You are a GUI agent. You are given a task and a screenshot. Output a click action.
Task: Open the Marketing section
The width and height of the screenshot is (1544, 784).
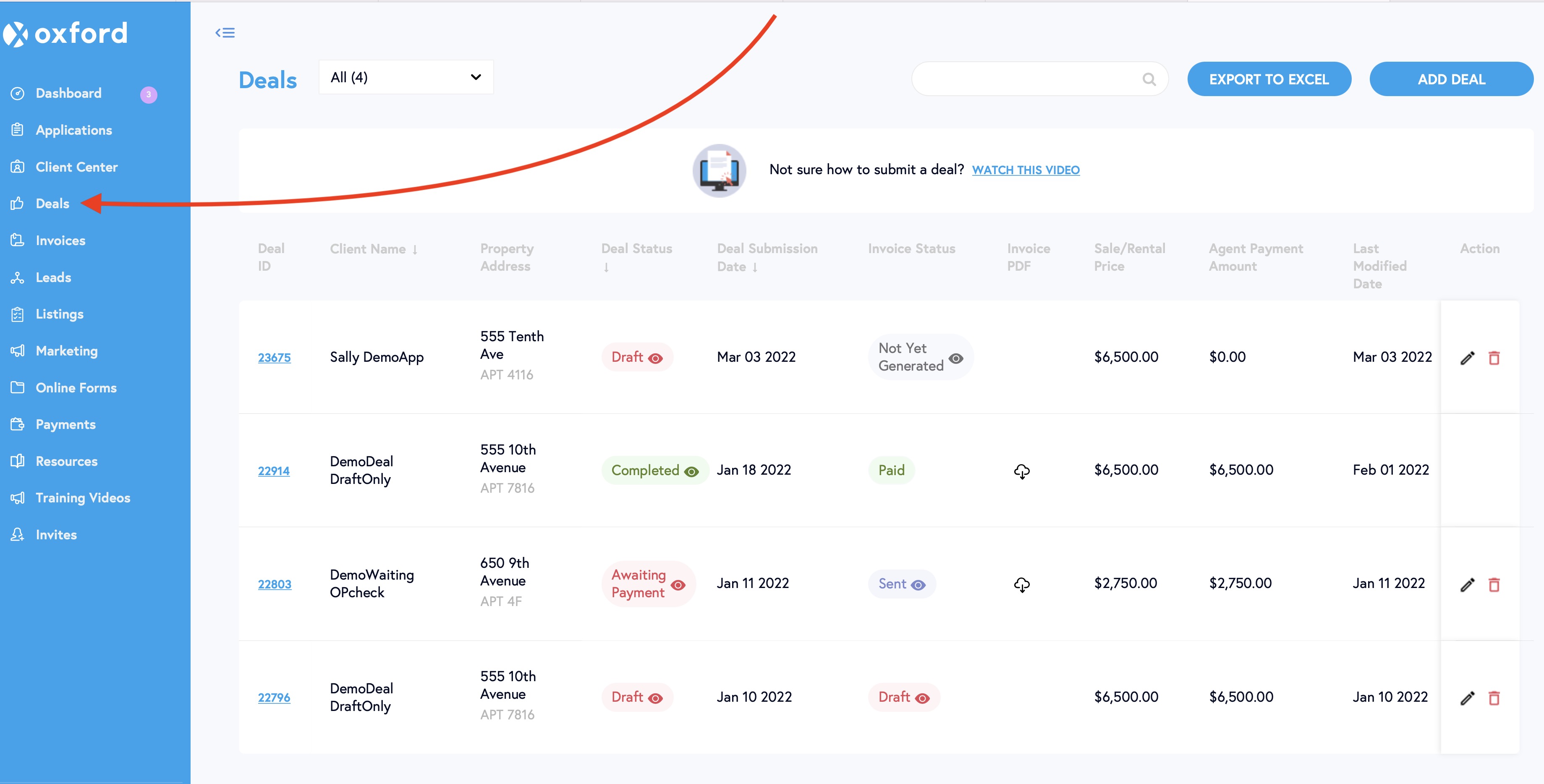[x=66, y=351]
